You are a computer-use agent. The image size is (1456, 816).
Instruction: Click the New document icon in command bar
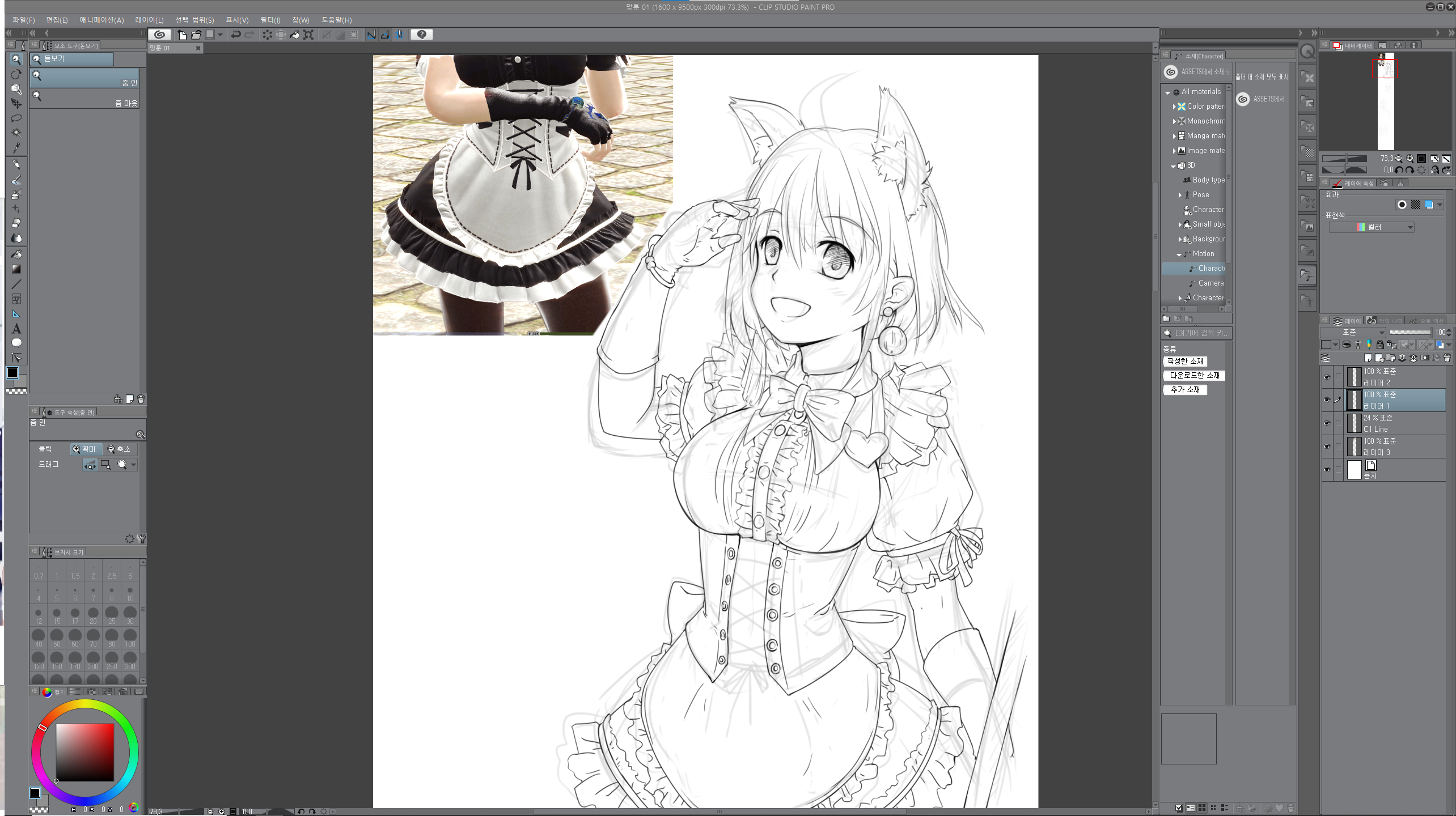click(x=182, y=35)
